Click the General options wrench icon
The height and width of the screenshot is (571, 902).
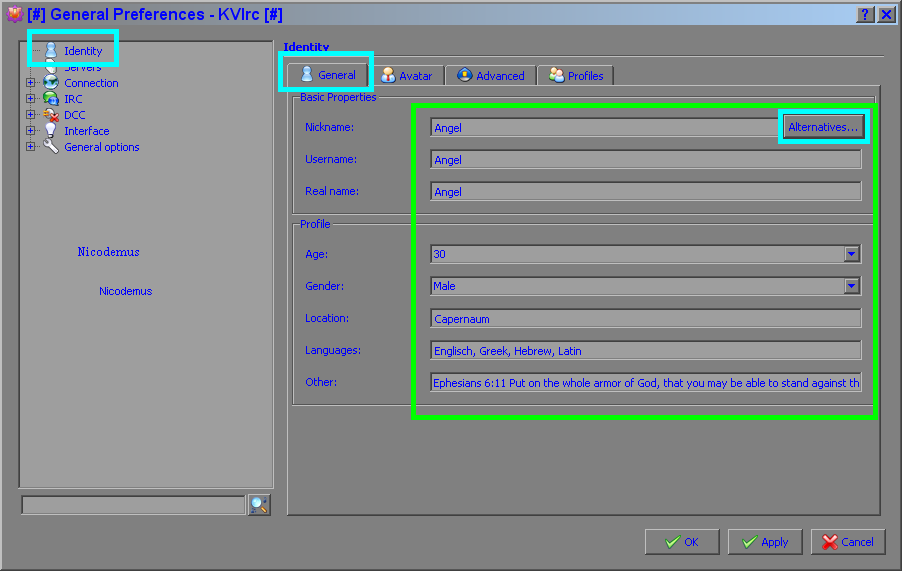point(51,147)
